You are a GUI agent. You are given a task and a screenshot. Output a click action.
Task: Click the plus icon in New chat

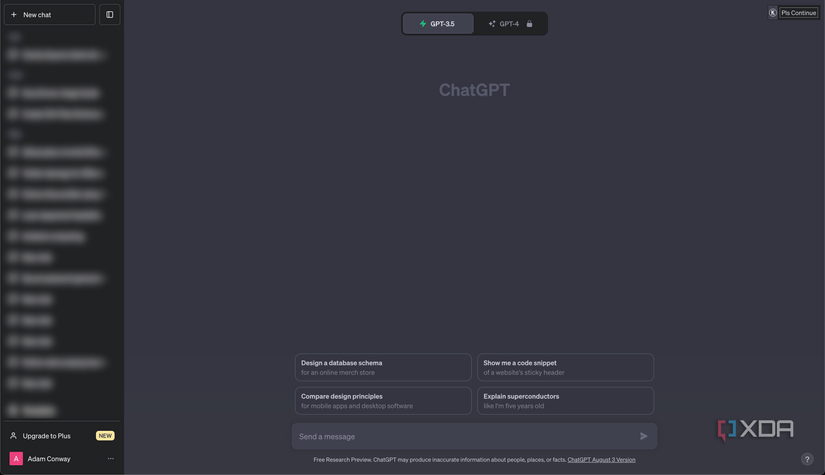14,15
